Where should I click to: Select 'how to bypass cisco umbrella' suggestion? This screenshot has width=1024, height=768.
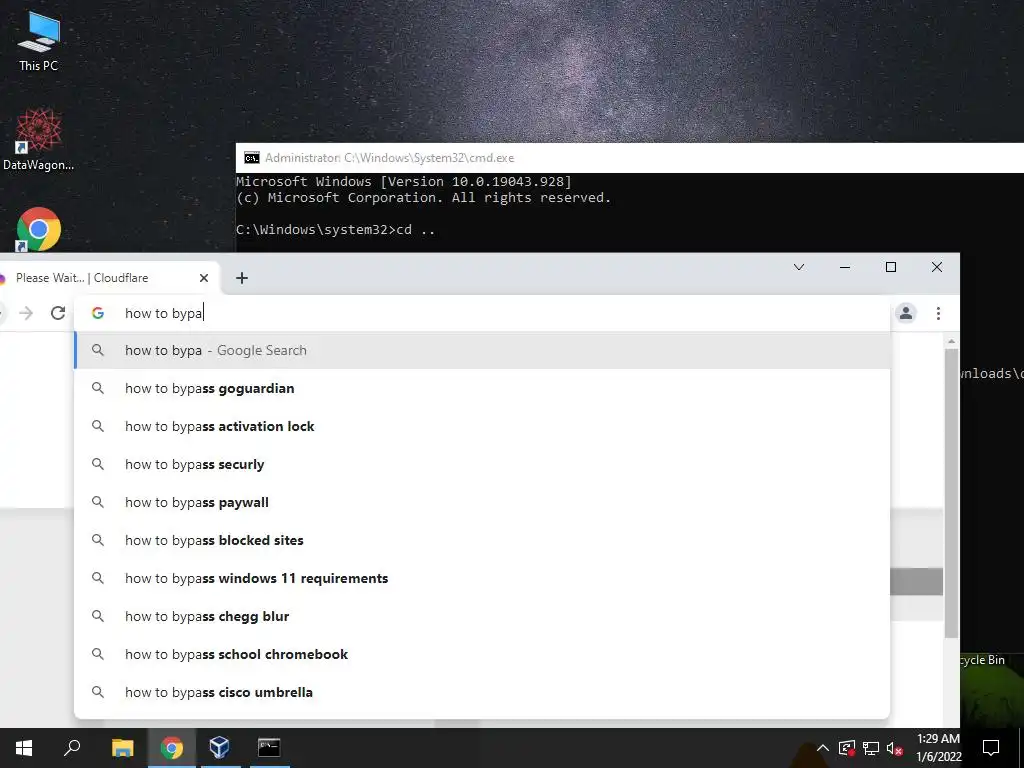coord(482,692)
